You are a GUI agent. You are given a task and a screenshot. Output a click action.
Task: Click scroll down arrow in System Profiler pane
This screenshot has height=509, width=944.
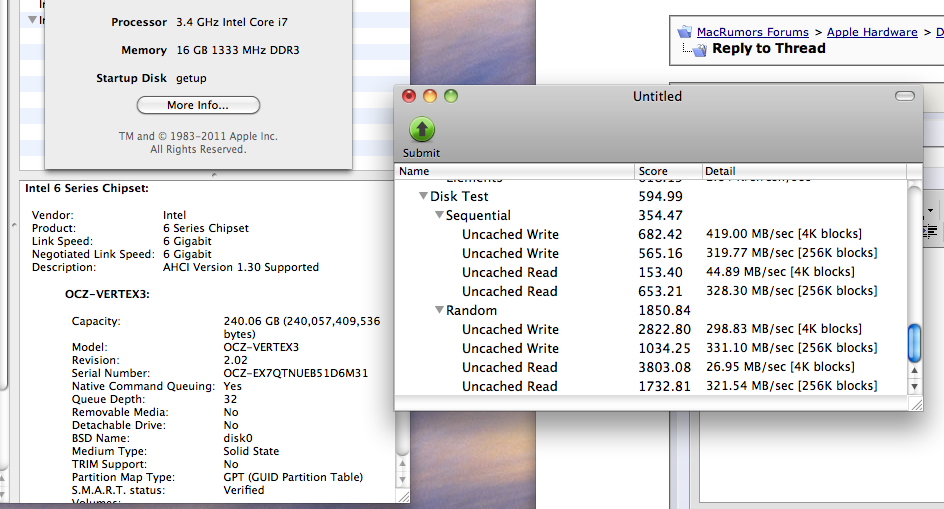(x=402, y=480)
